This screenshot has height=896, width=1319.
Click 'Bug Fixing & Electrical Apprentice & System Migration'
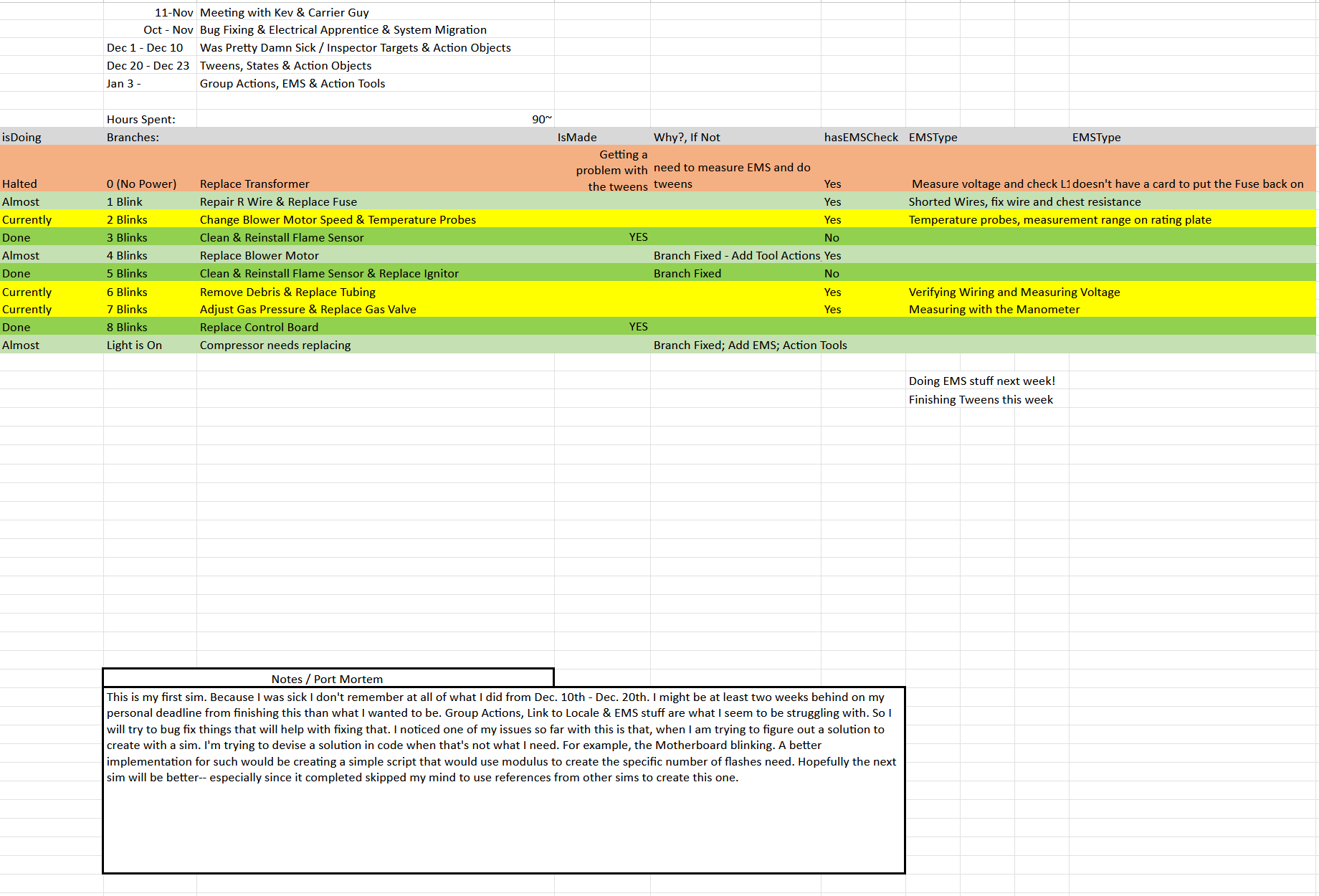click(x=375, y=29)
